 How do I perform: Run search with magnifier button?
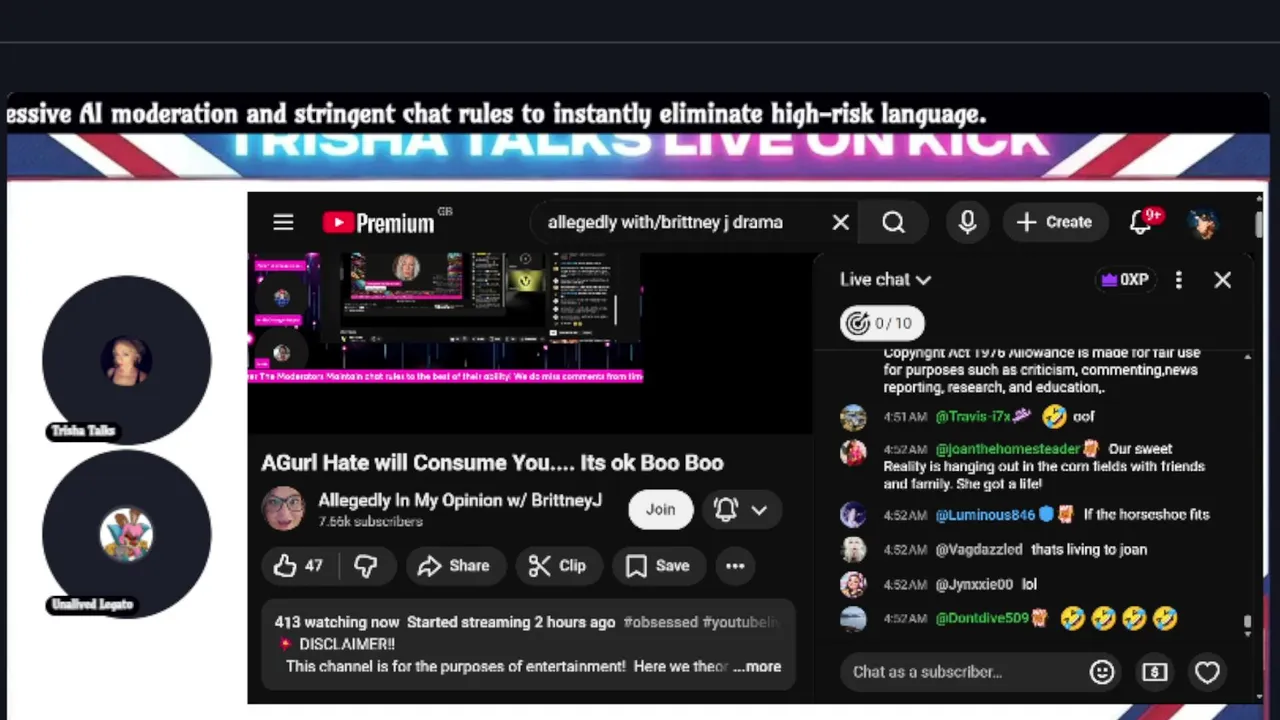[x=893, y=222]
